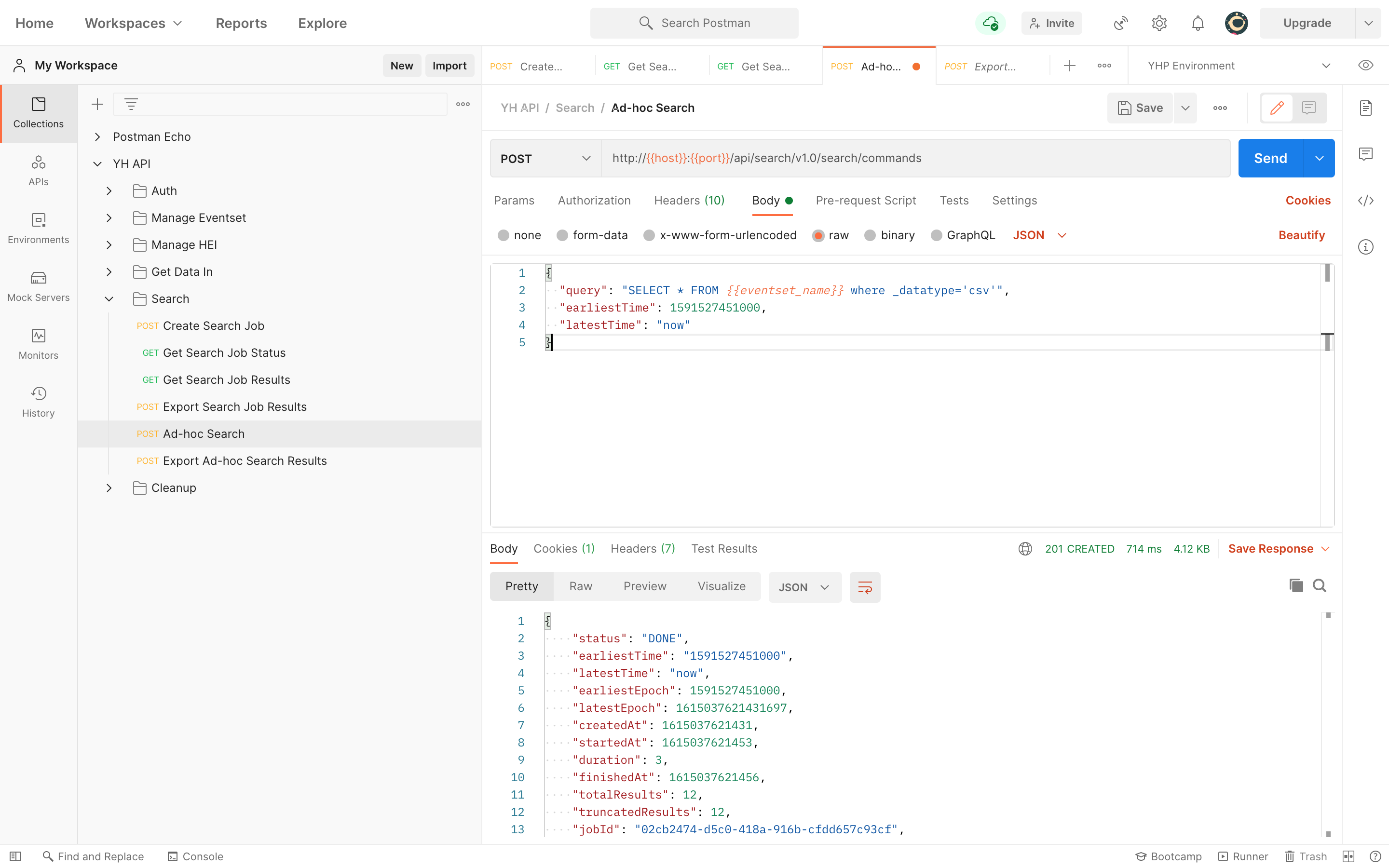1389x868 pixels.
Task: Open notifications bell icon
Action: click(x=1198, y=23)
